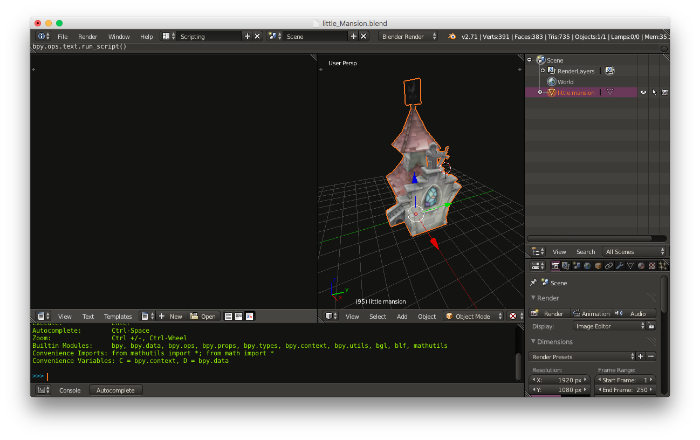Image resolution: width=700 pixels, height=440 pixels.
Task: Open the outliner View menu
Action: 559,252
